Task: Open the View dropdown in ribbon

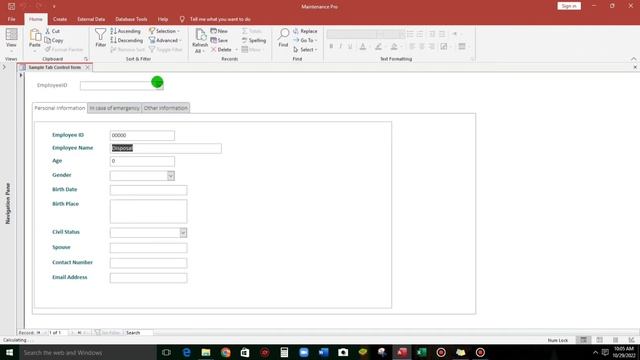Action: click(11, 51)
